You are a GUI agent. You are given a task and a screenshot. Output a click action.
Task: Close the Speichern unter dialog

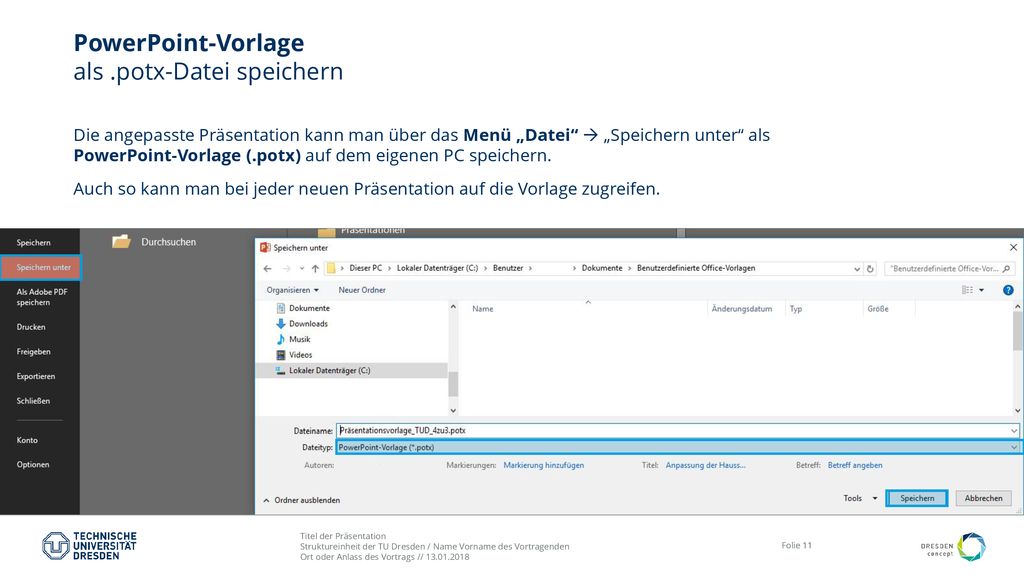click(x=1013, y=248)
